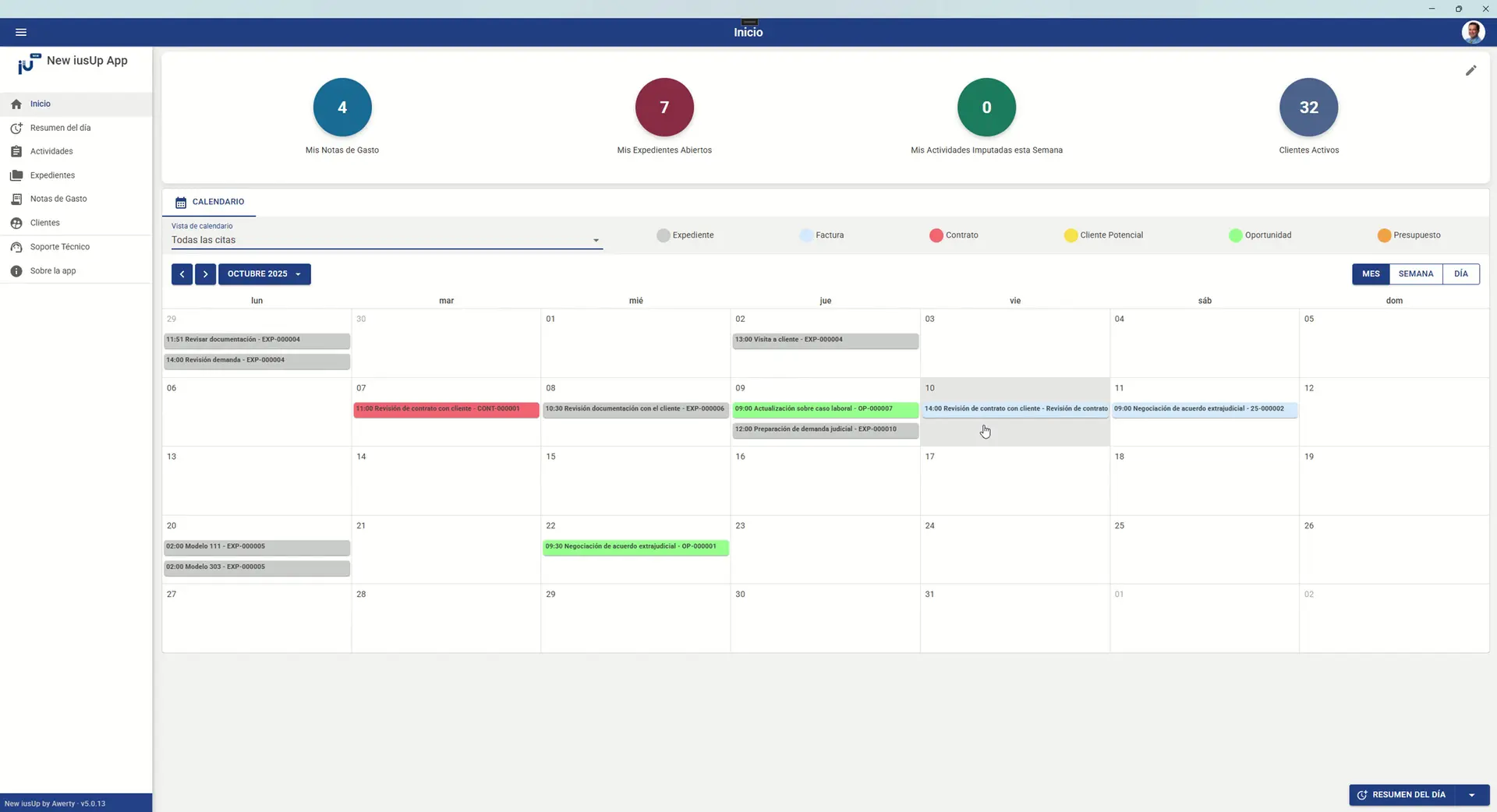
Task: Open Resumen del día sidebar icon
Action: [x=16, y=128]
